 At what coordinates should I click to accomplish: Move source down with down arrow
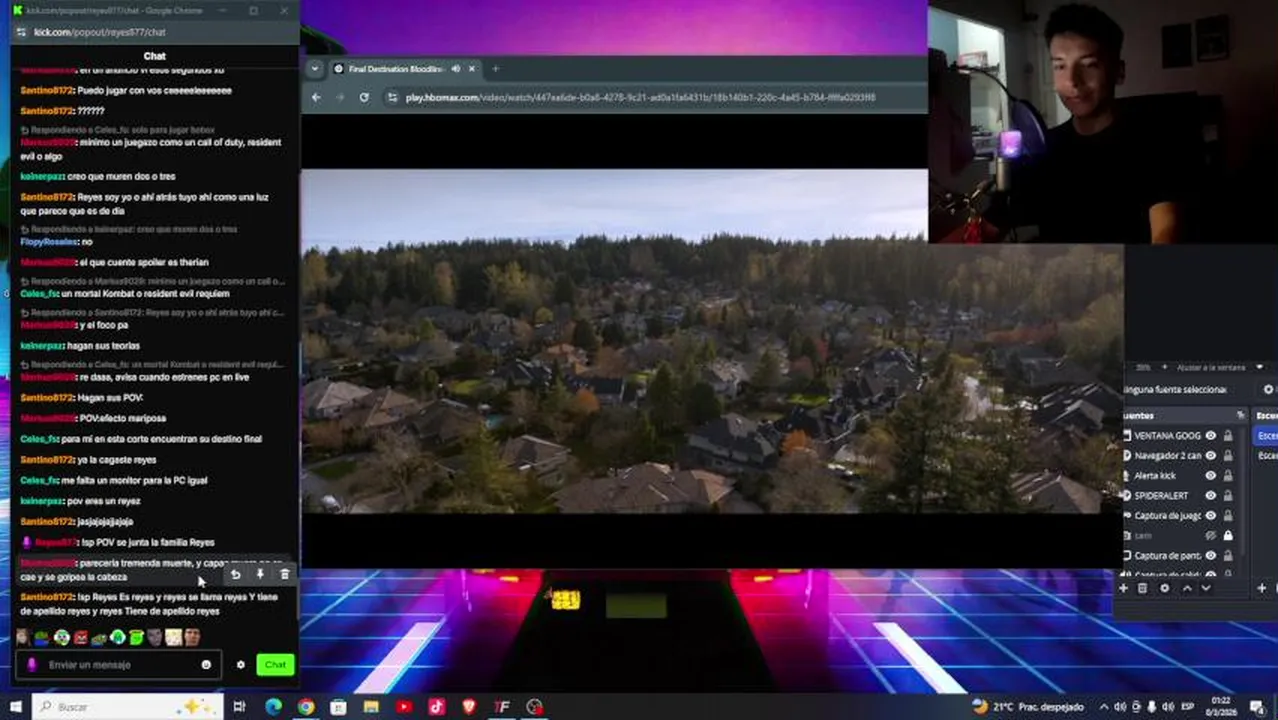click(x=1205, y=588)
